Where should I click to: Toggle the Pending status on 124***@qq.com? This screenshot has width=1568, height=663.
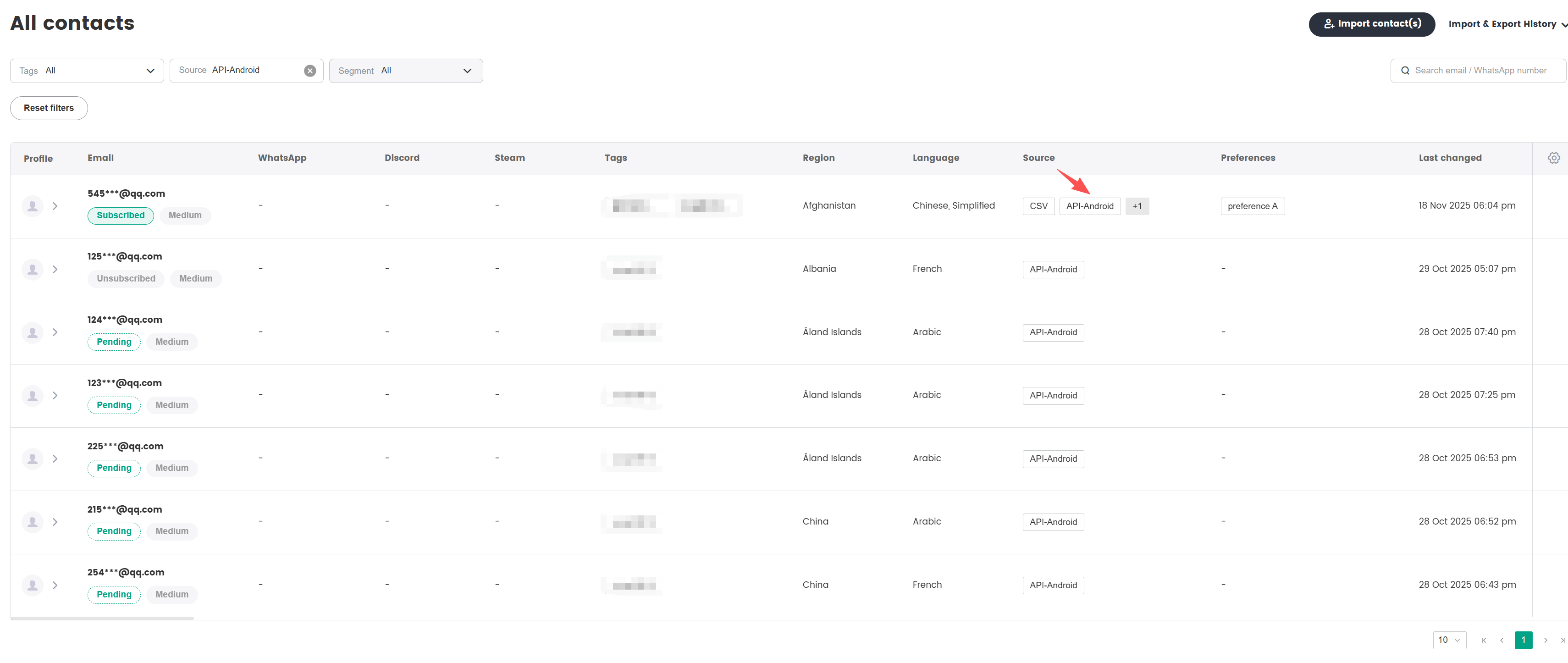[x=114, y=342]
